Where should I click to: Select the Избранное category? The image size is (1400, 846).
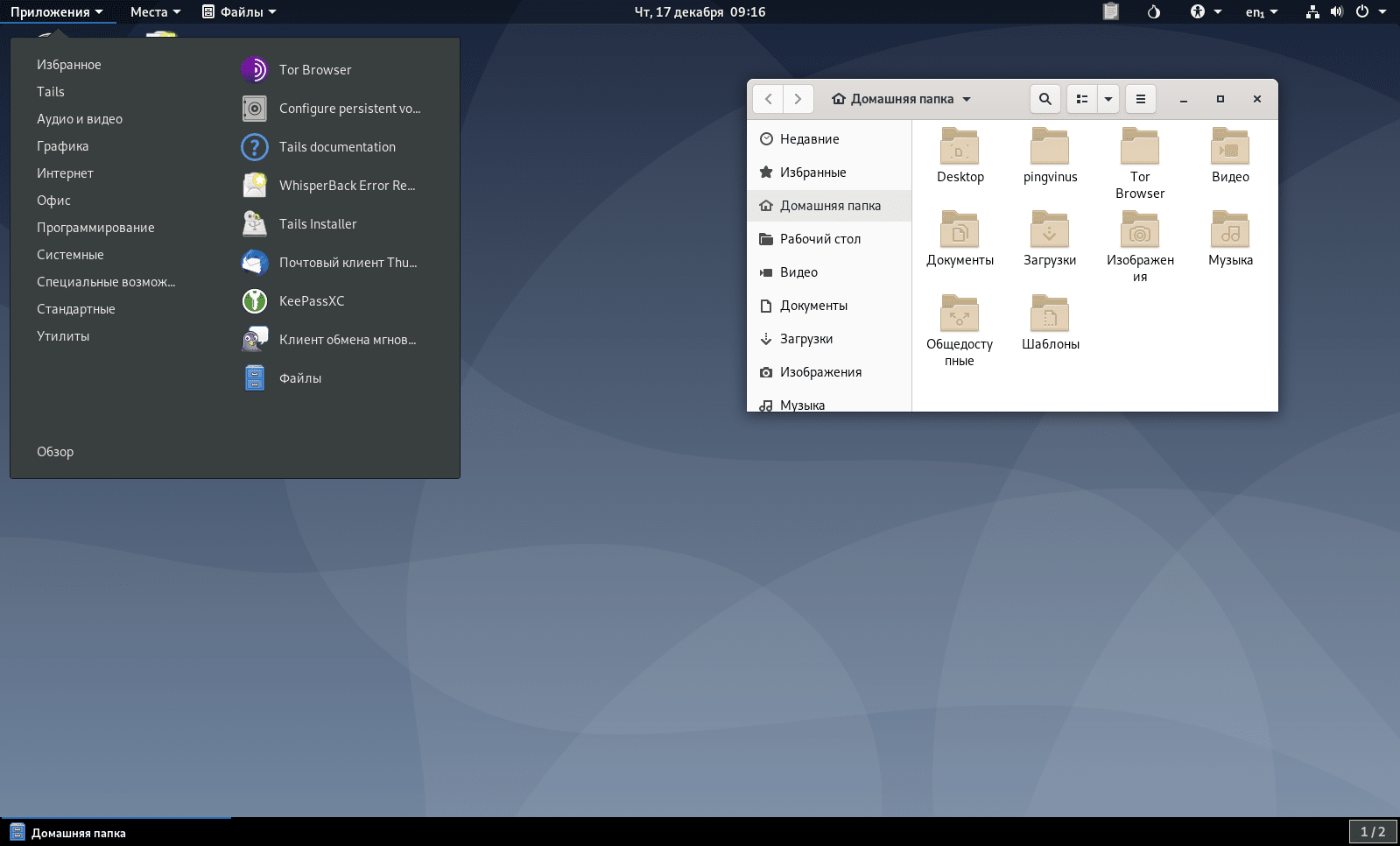click(x=68, y=65)
